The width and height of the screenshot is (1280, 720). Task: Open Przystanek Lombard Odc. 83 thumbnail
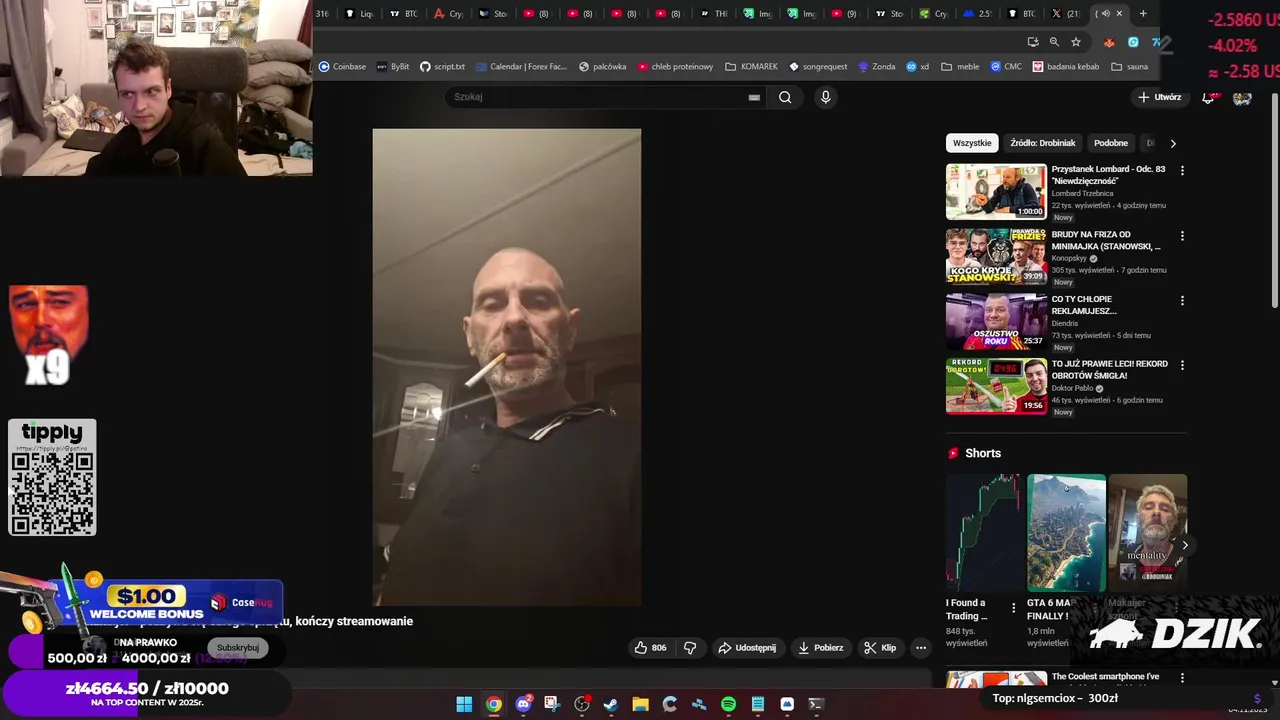(996, 191)
